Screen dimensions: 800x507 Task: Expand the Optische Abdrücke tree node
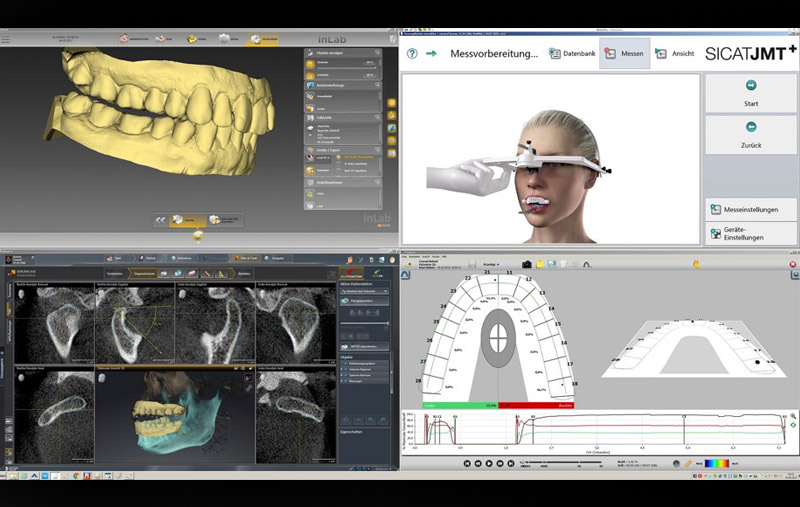(342, 375)
